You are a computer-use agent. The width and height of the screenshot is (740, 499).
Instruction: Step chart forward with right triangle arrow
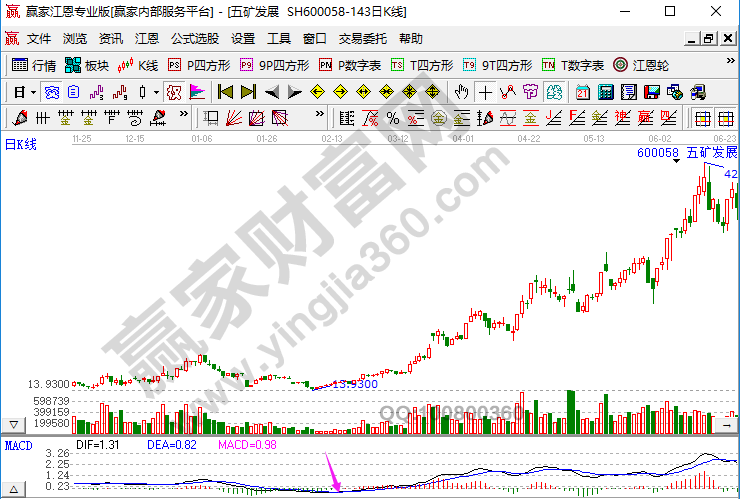(294, 92)
